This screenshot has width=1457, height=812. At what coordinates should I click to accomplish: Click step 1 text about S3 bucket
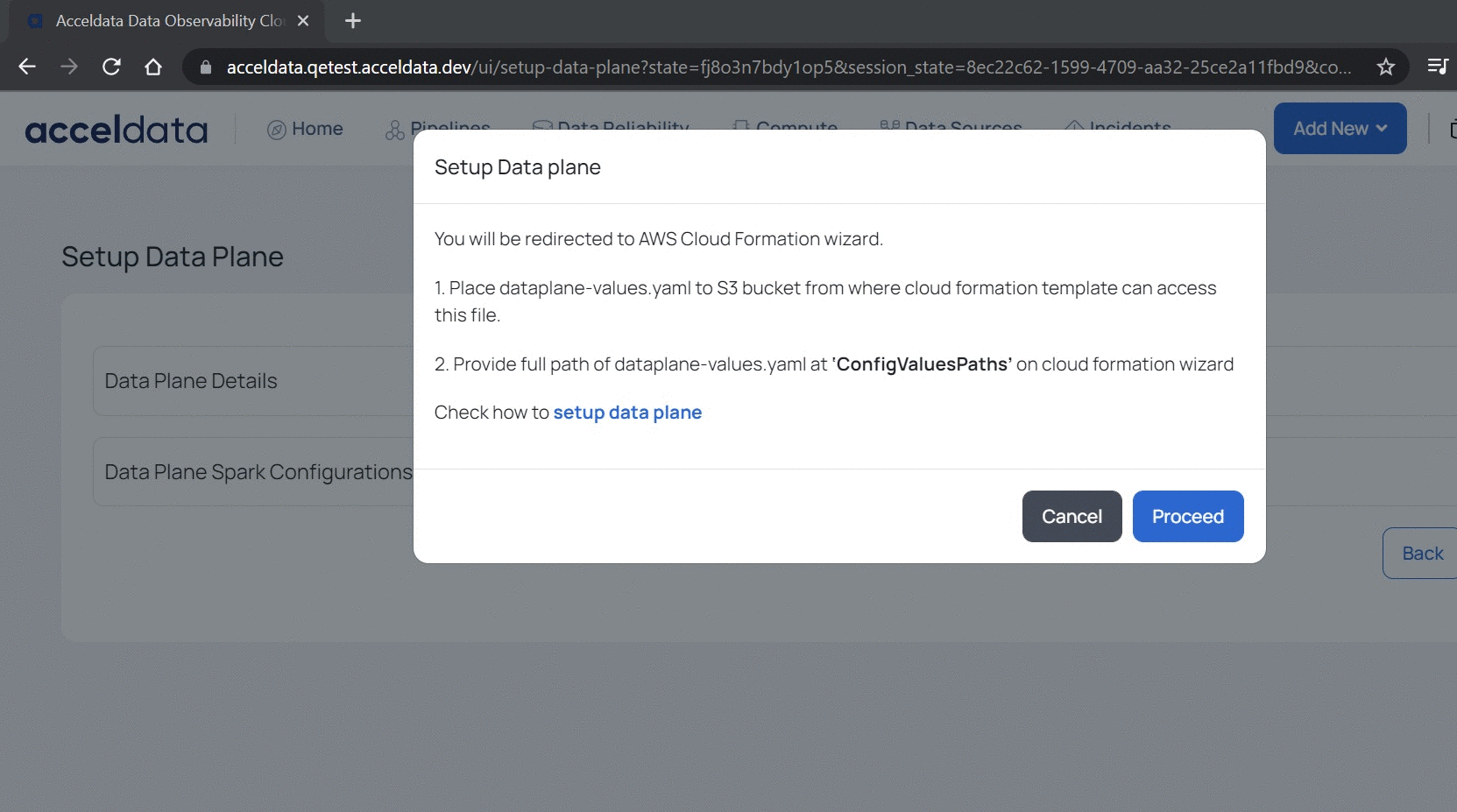click(825, 301)
